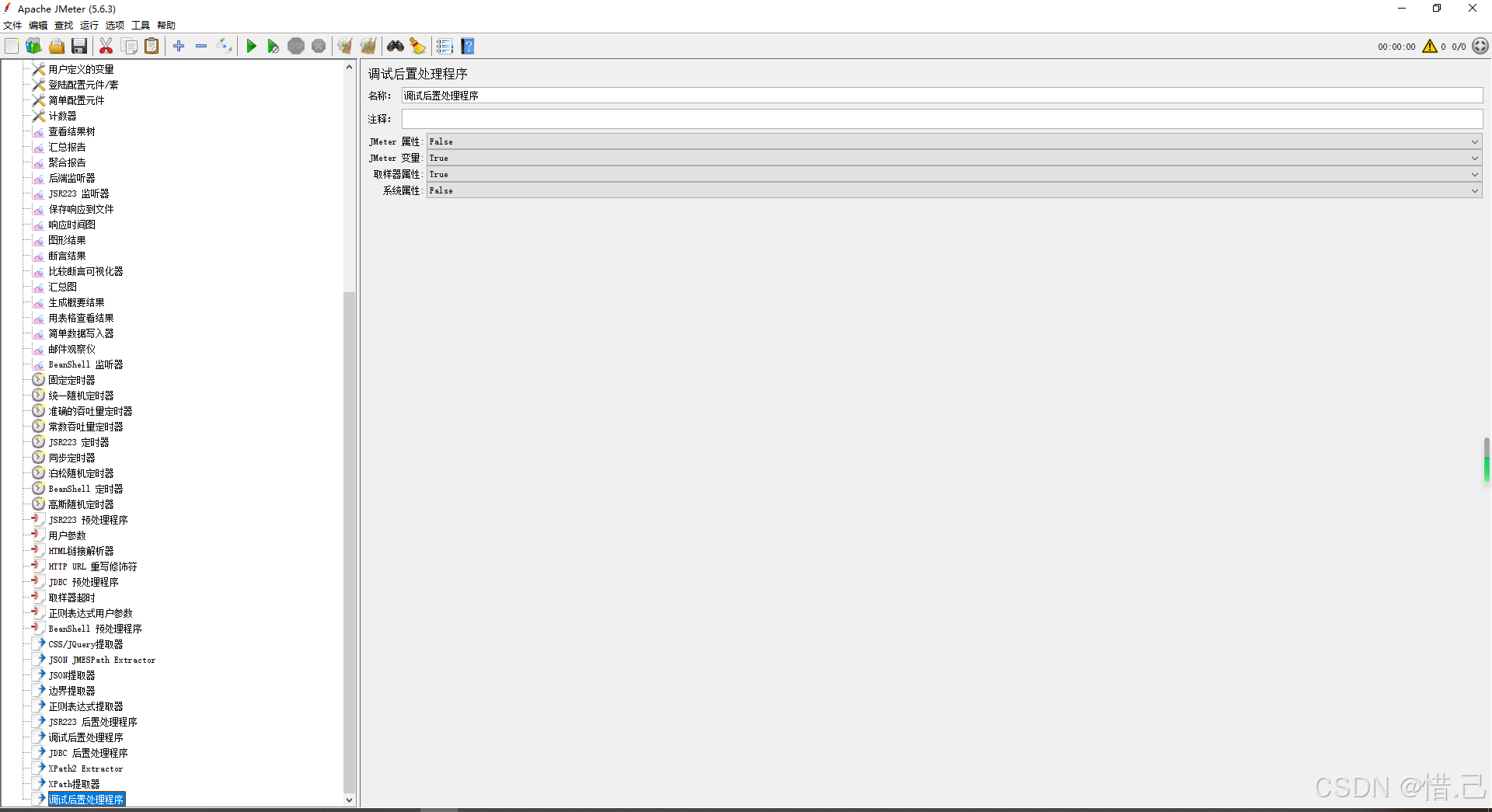Select 固定定时器 tree node
Viewport: 1492px width, 812px height.
point(71,380)
